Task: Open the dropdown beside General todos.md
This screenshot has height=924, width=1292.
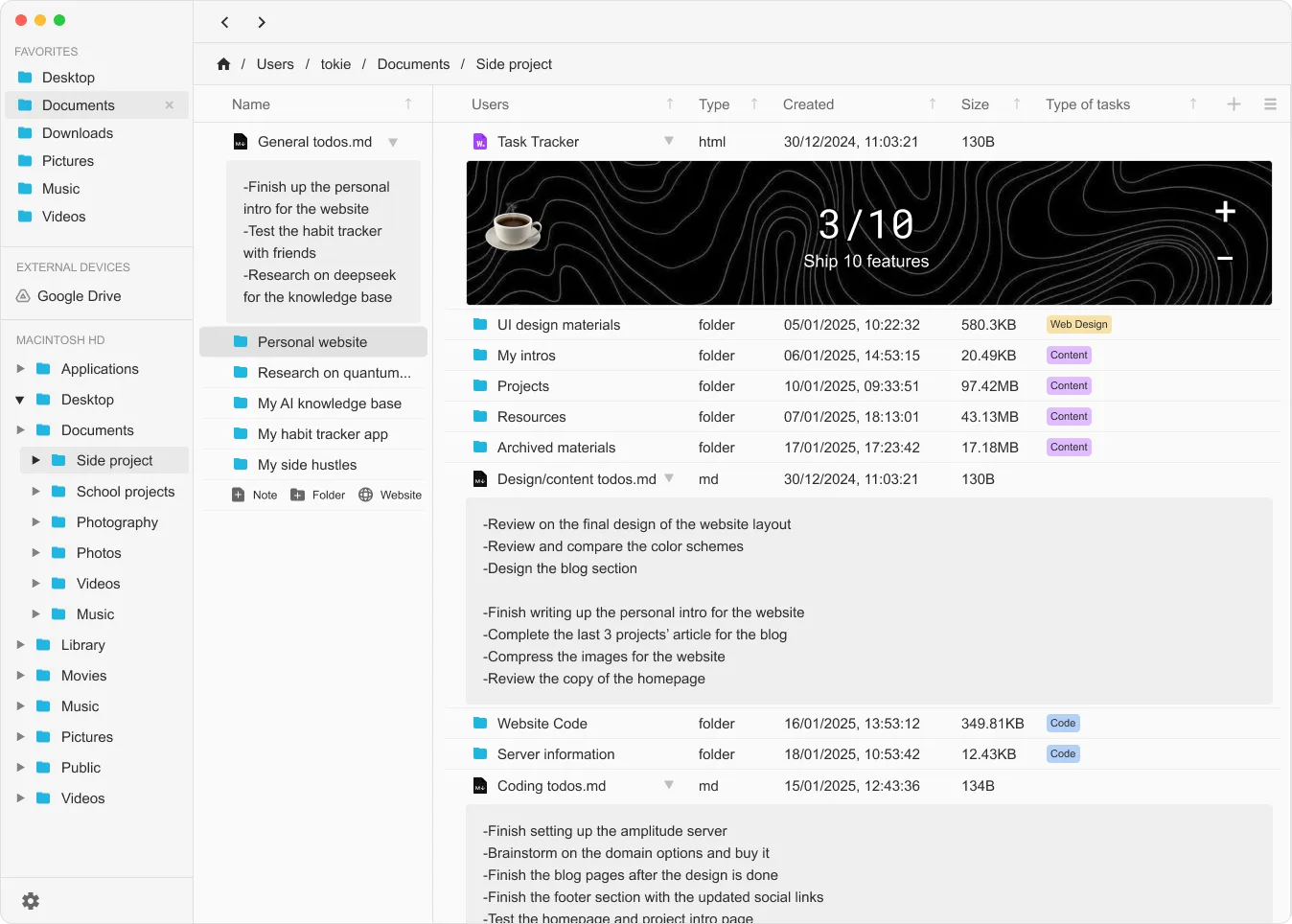Action: [x=393, y=141]
